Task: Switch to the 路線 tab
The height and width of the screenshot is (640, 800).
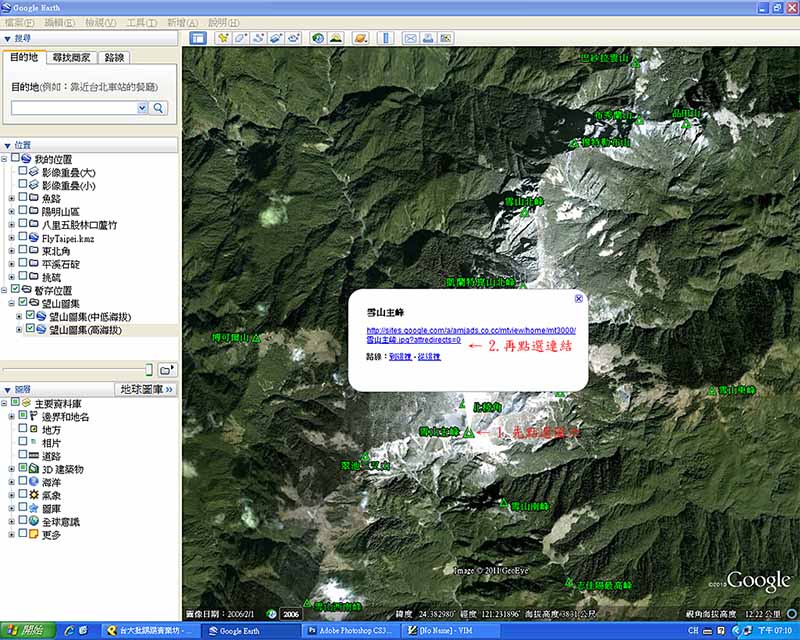Action: pyautogui.click(x=114, y=58)
